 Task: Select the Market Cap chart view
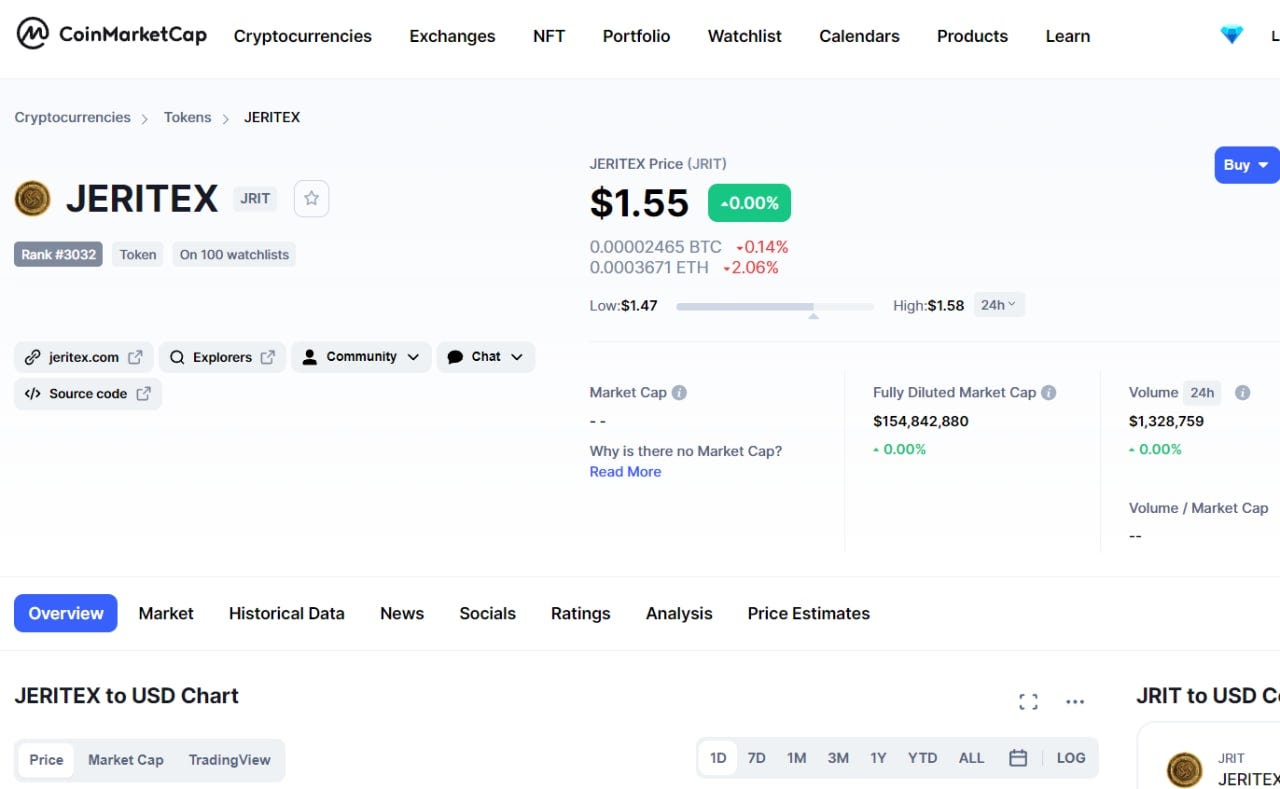[x=126, y=760]
